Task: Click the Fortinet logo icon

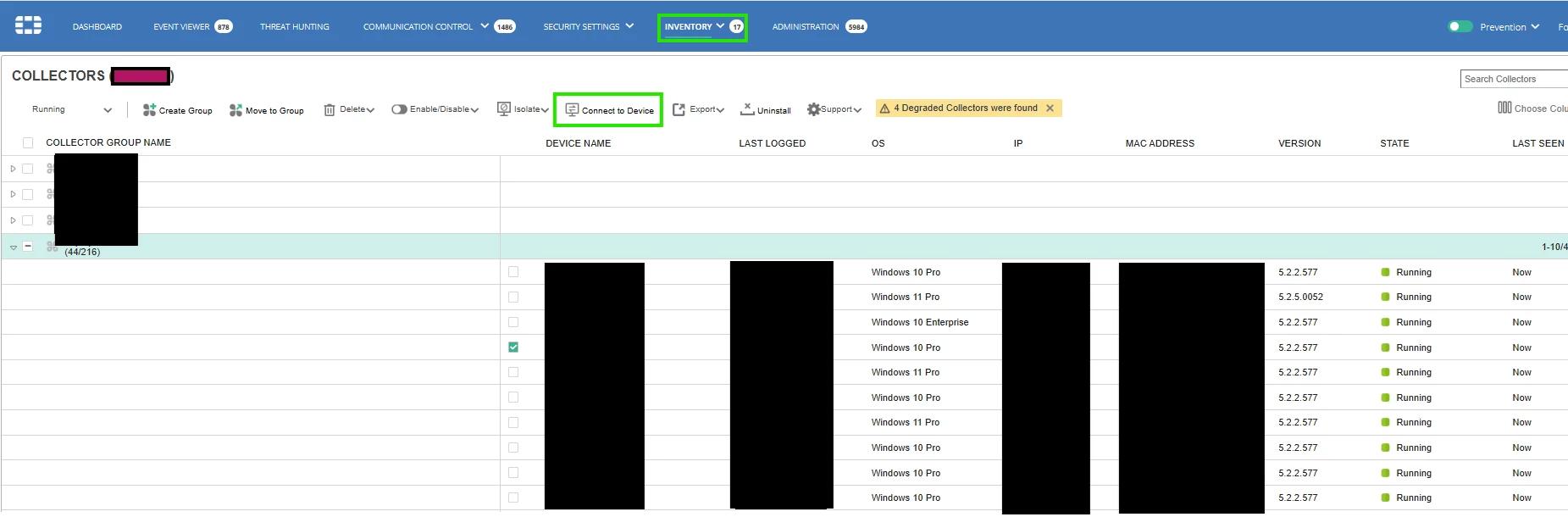Action: tap(28, 25)
